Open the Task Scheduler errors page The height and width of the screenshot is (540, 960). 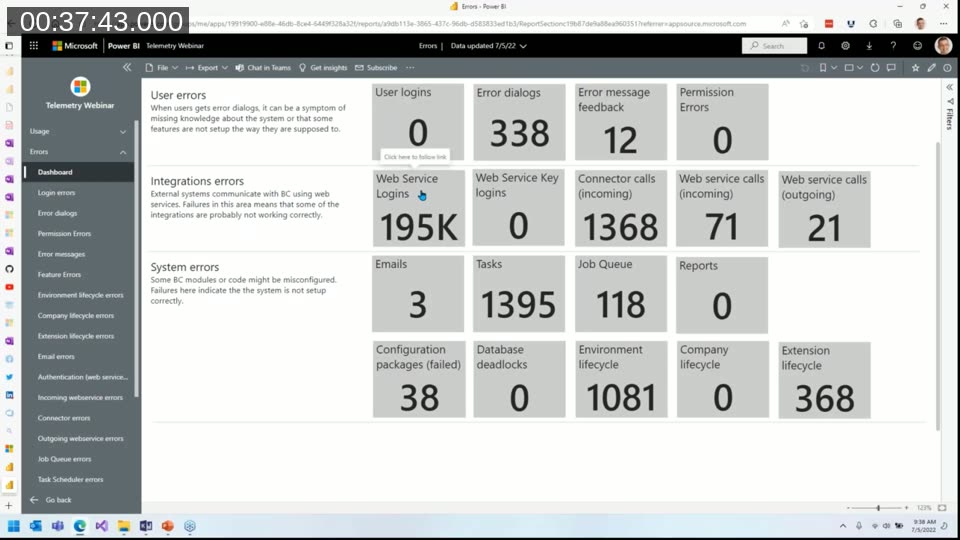(70, 479)
